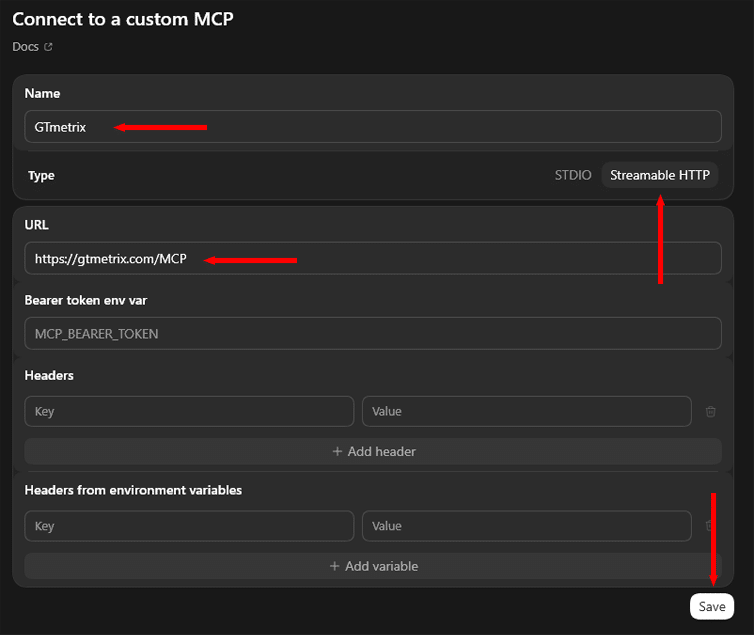754x635 pixels.
Task: Add header button
Action: [373, 451]
